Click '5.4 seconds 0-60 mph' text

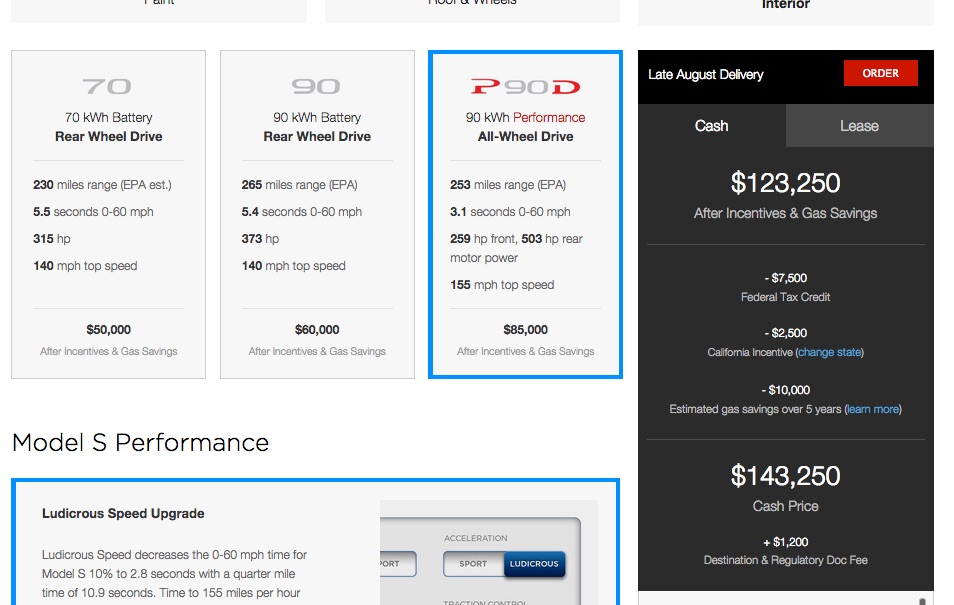[x=302, y=212]
